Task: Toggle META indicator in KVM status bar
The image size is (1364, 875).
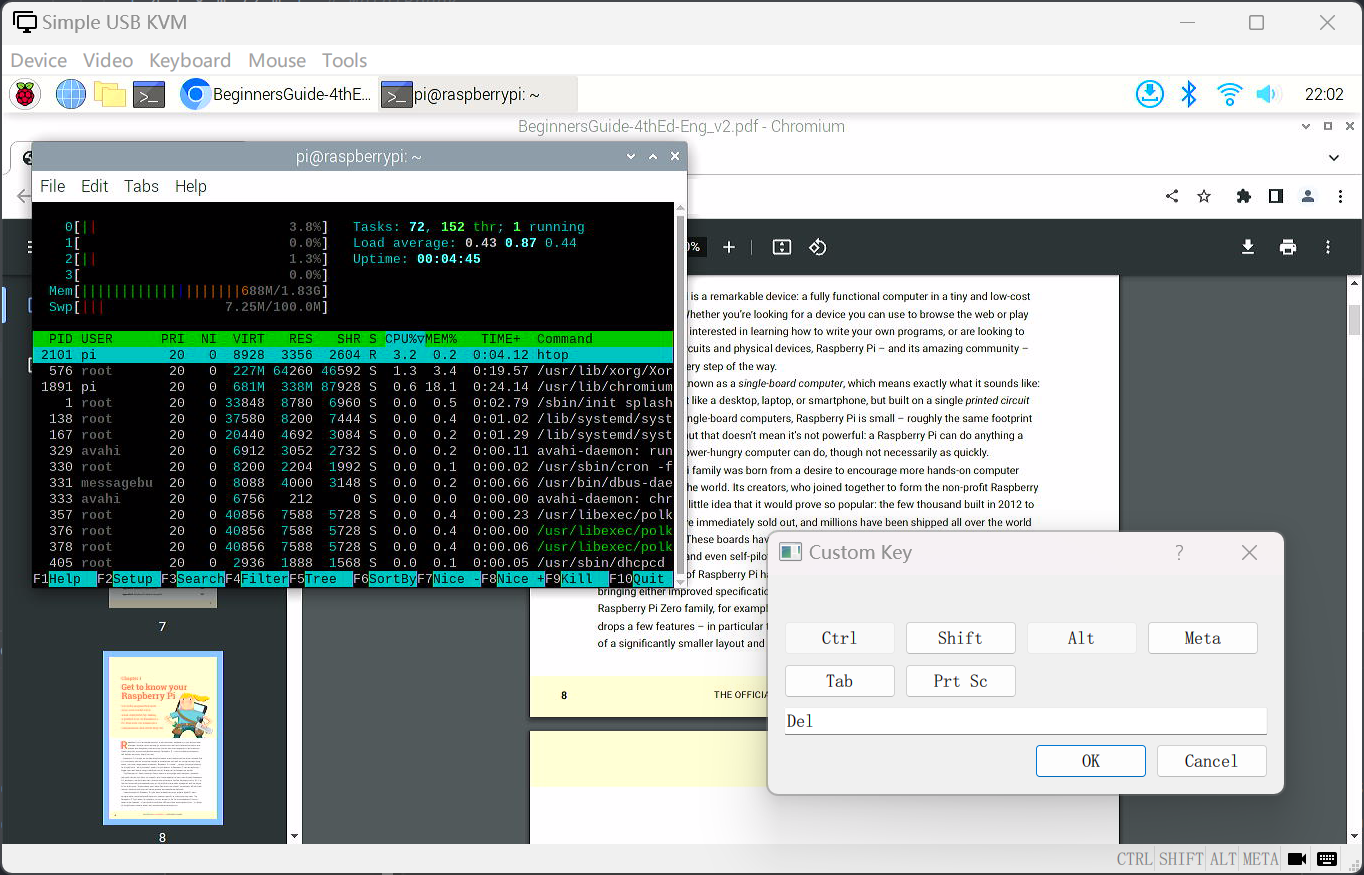Action: pos(1260,859)
